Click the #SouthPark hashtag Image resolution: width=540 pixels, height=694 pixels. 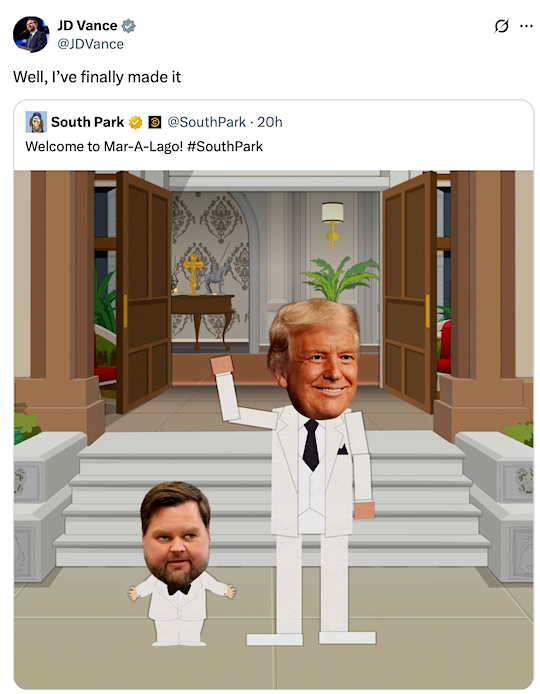click(225, 147)
